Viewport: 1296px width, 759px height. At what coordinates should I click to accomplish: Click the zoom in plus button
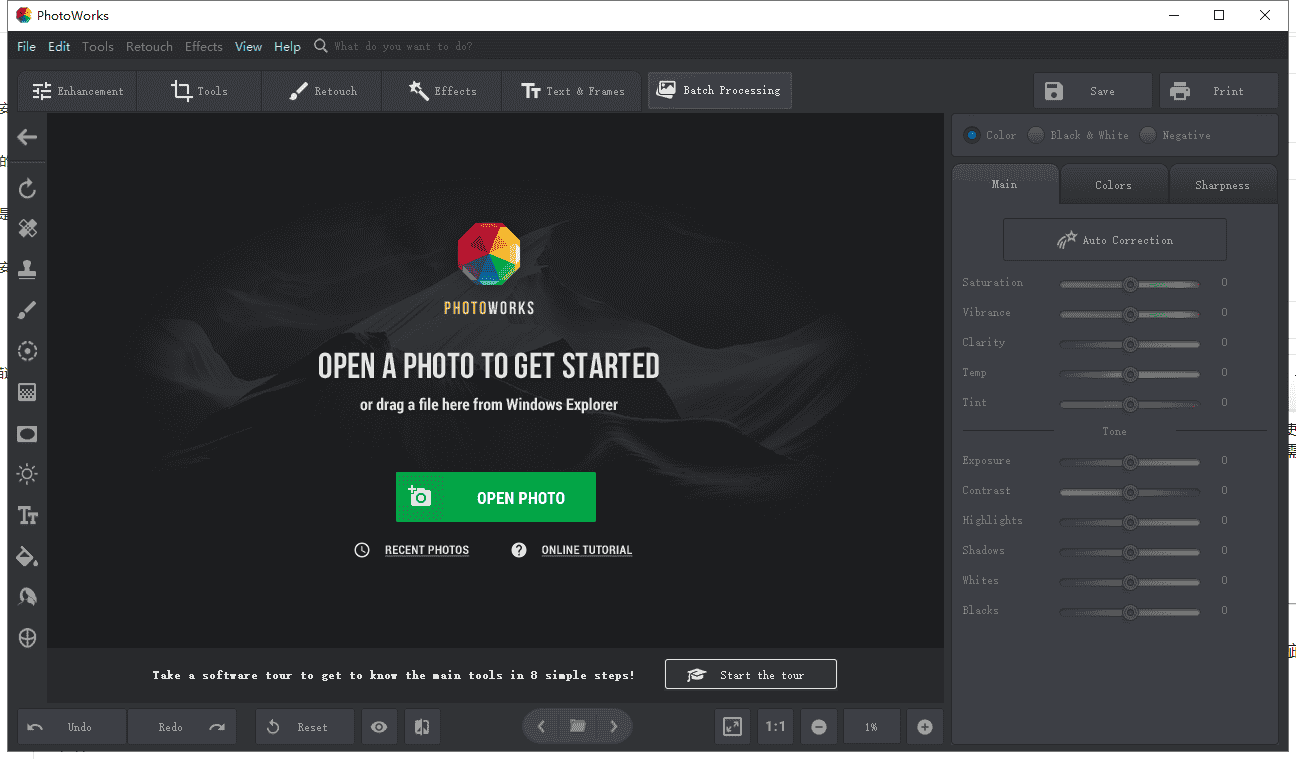click(925, 727)
